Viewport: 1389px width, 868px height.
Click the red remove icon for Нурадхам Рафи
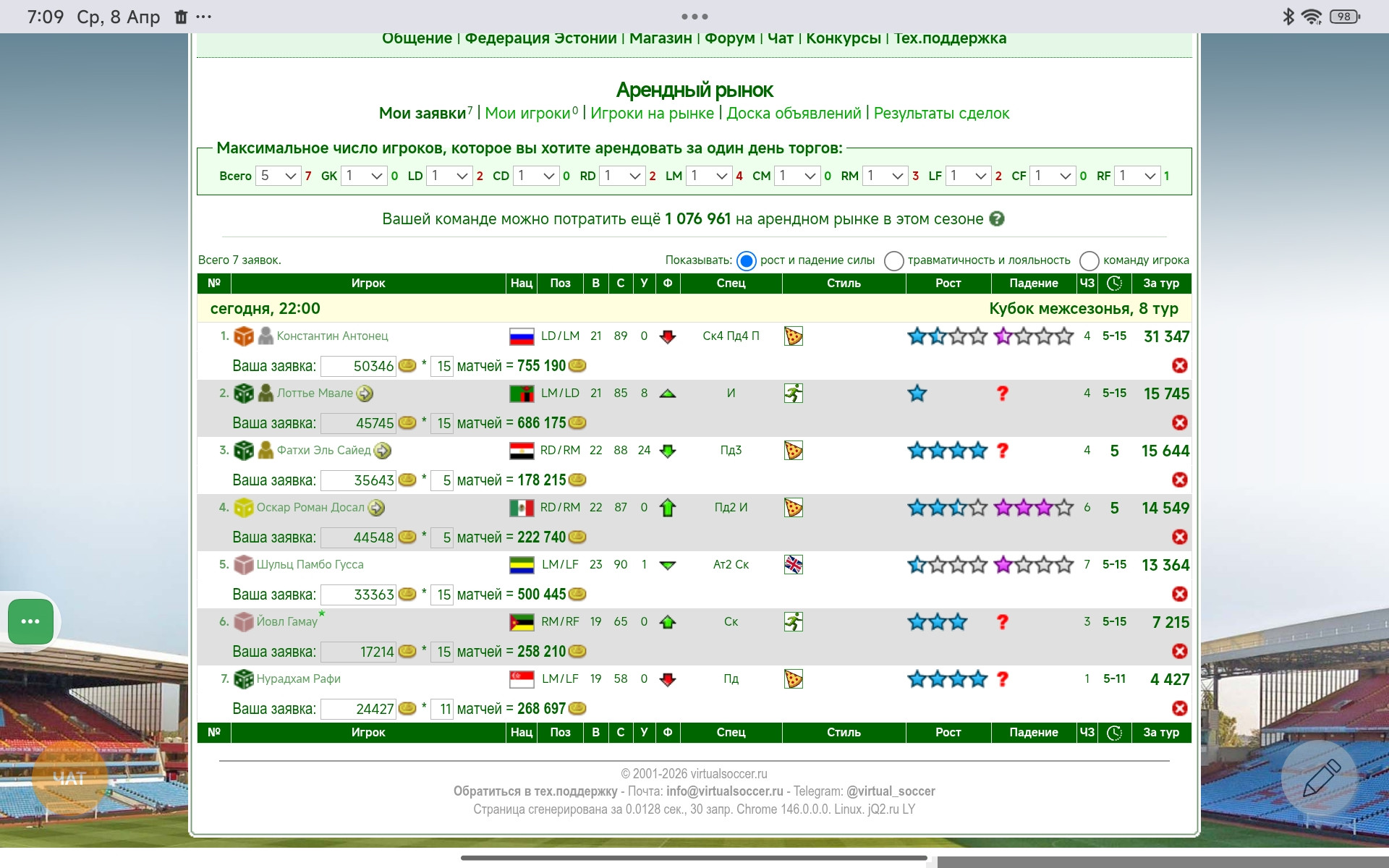[1179, 708]
